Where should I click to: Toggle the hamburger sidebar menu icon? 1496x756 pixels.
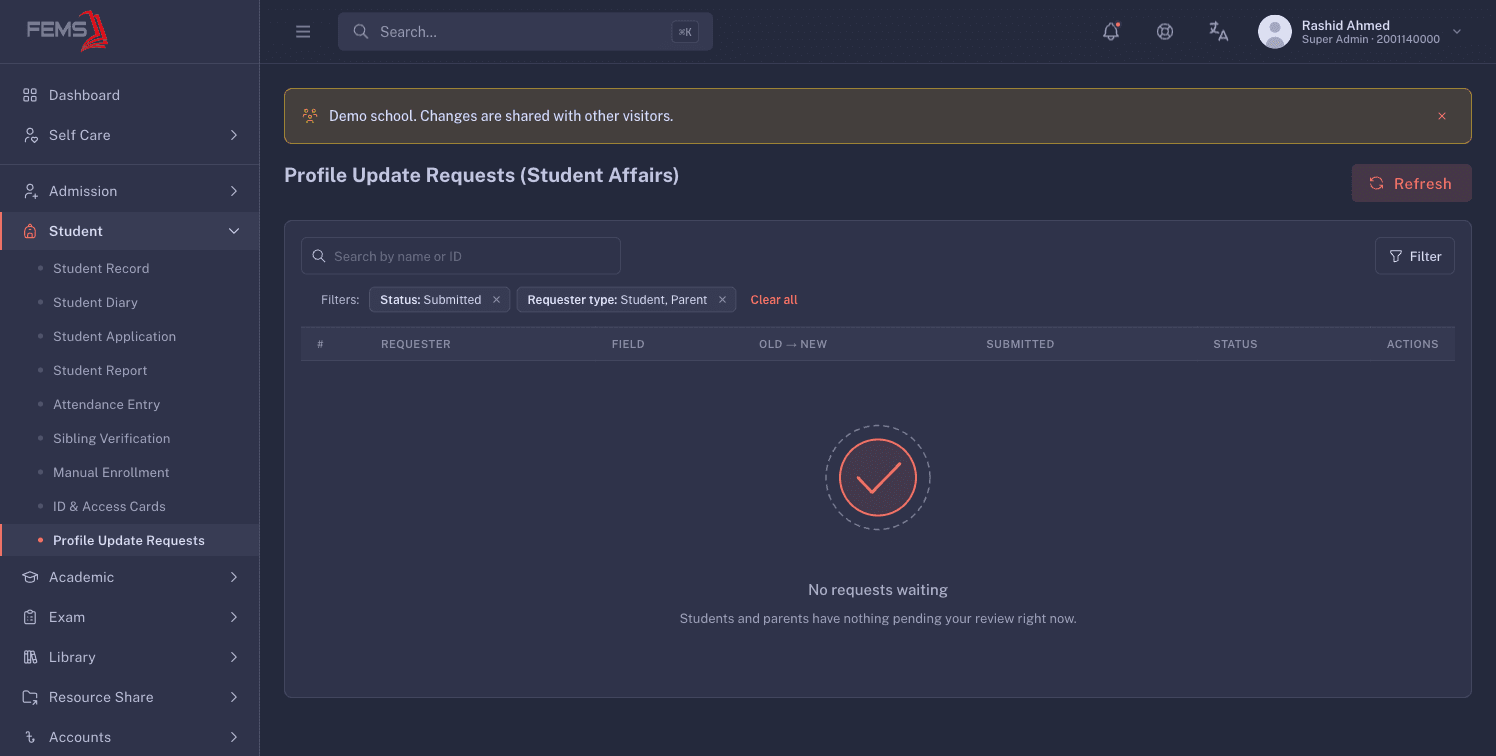[303, 32]
